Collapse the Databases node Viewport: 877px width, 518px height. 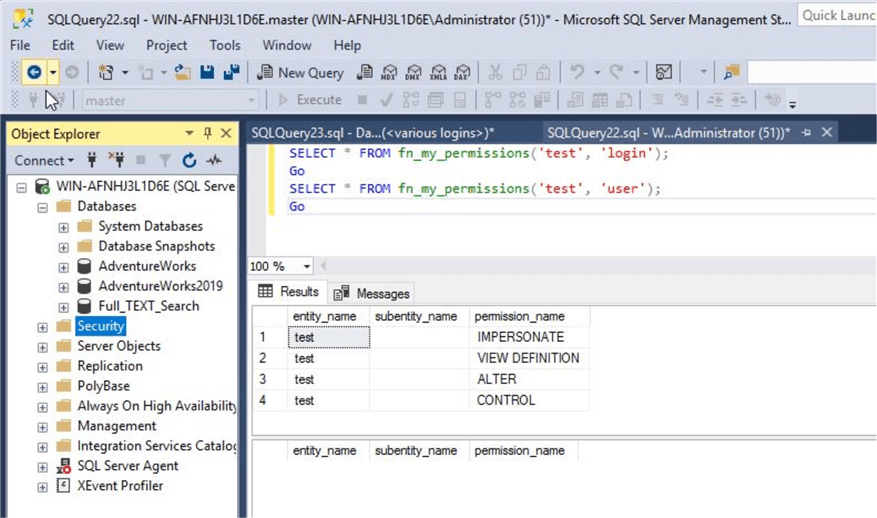pyautogui.click(x=43, y=207)
